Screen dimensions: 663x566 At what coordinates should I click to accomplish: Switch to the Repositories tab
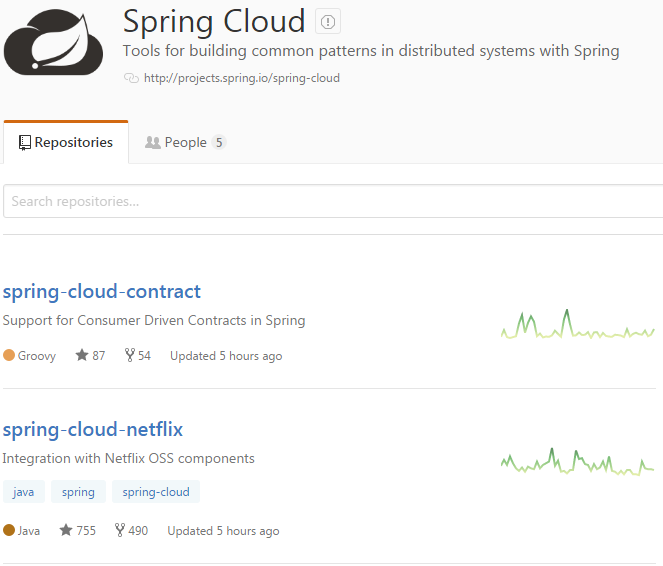[x=66, y=142]
